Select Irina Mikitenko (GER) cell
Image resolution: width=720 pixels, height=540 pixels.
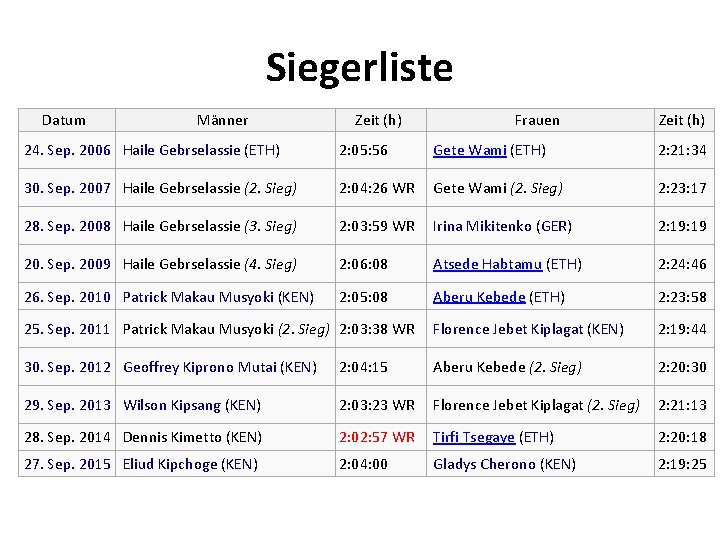click(502, 226)
